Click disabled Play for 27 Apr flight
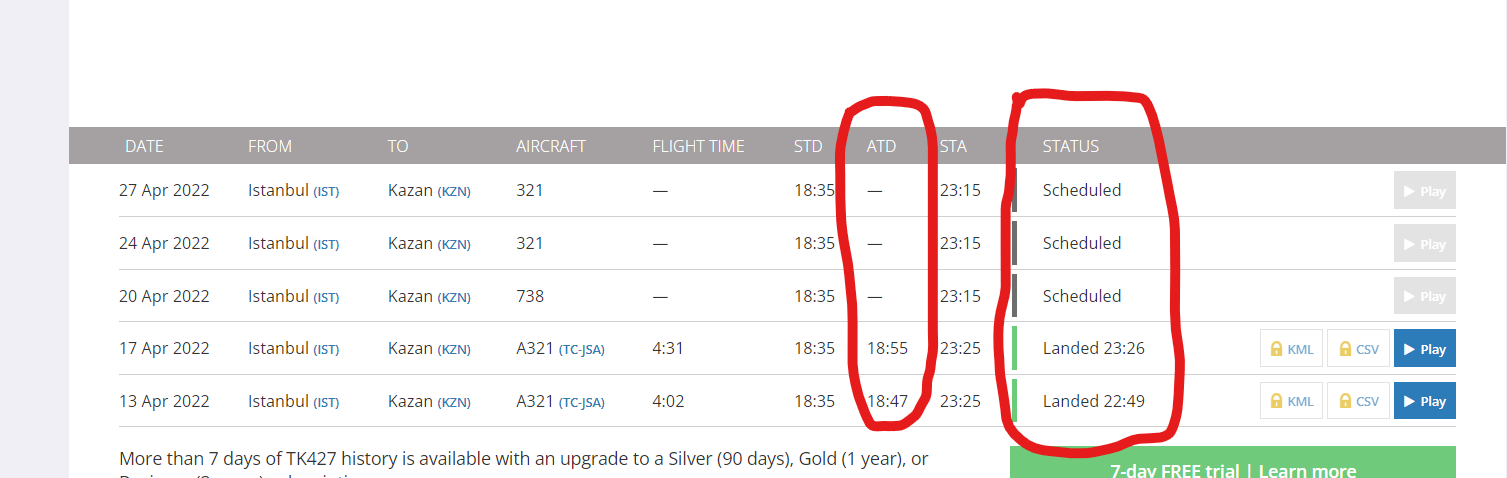This screenshot has height=478, width=1507. tap(1424, 191)
